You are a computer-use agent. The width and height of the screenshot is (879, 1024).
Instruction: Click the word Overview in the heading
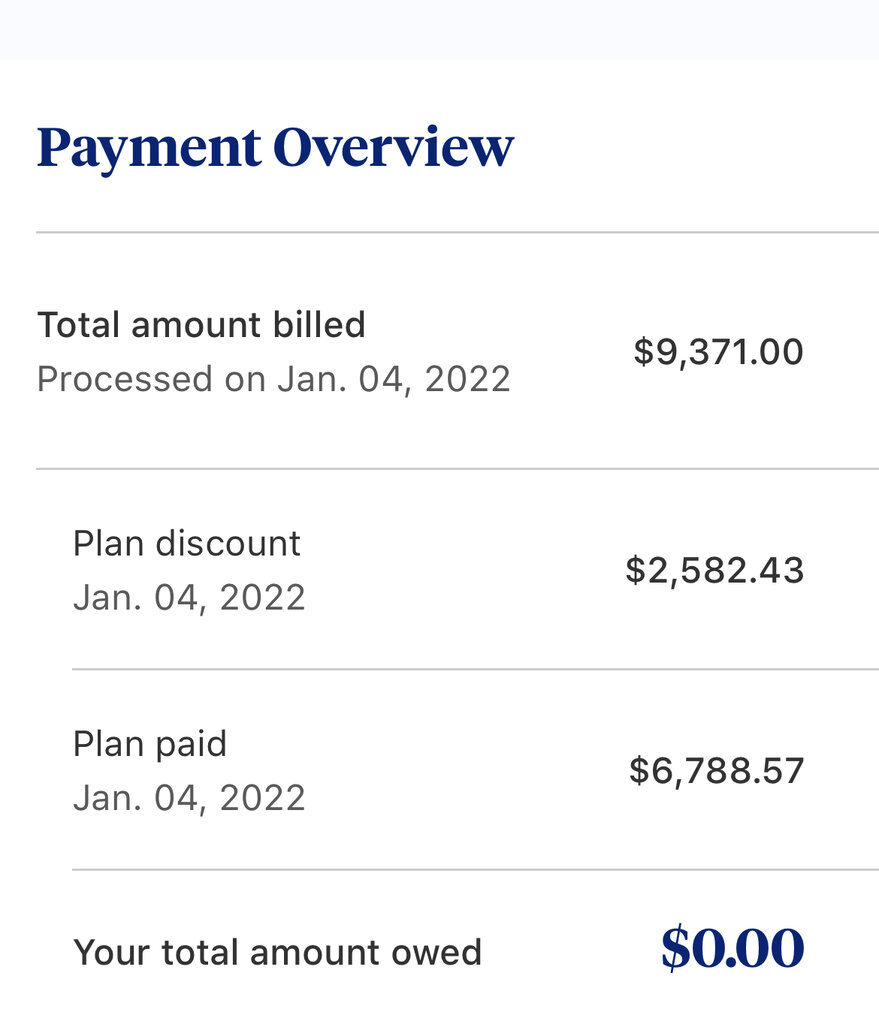394,146
